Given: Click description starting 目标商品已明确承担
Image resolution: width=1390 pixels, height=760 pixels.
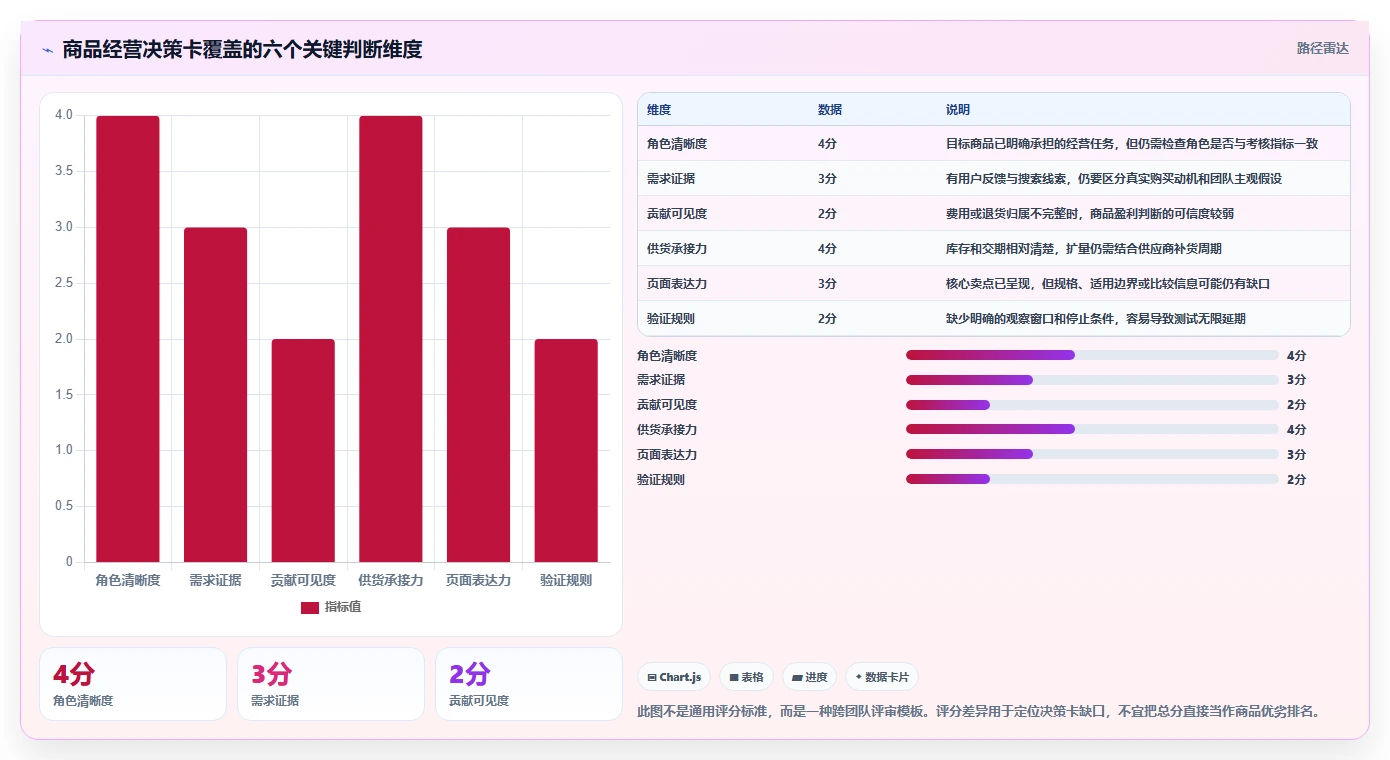Looking at the screenshot, I should coord(1132,144).
